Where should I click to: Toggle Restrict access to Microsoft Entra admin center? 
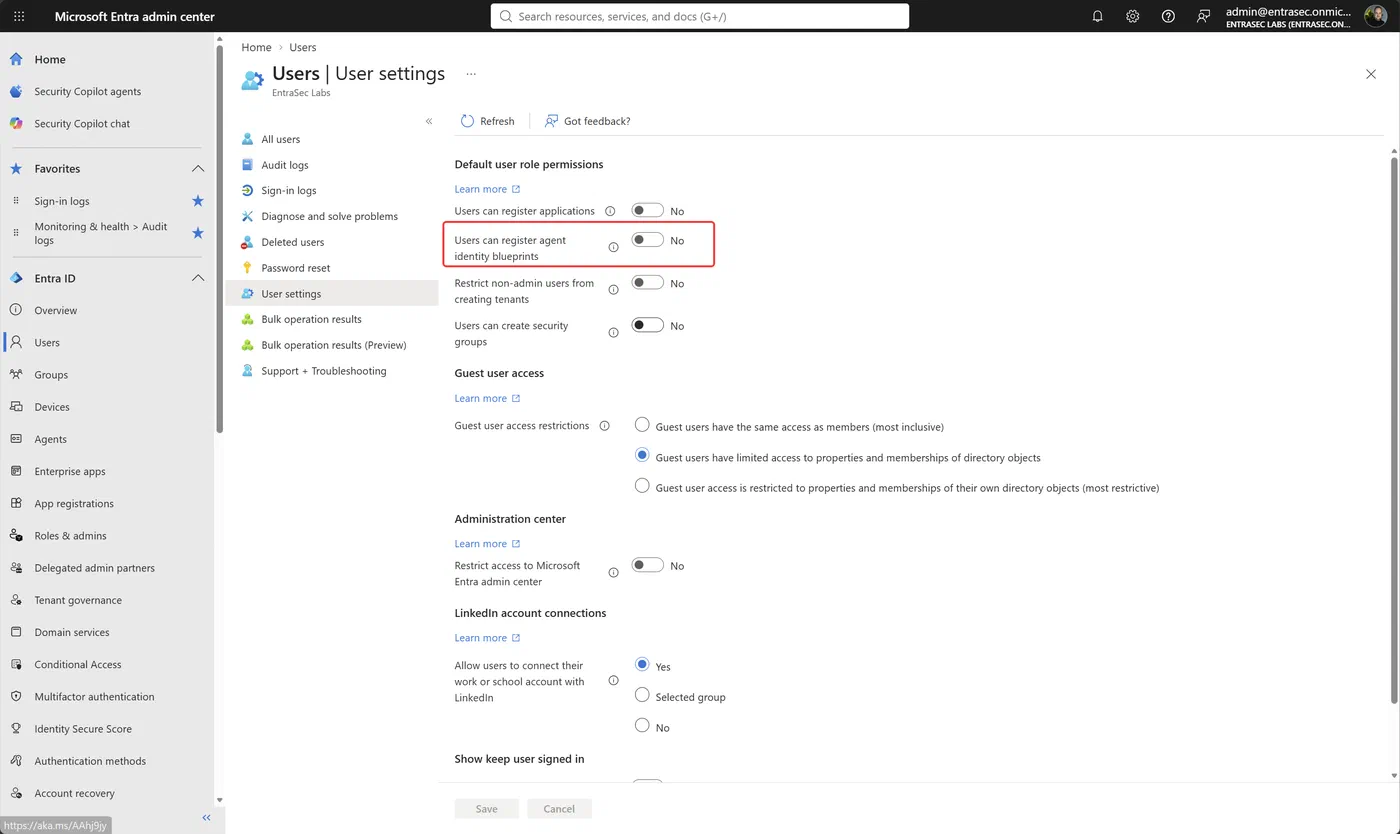(647, 565)
